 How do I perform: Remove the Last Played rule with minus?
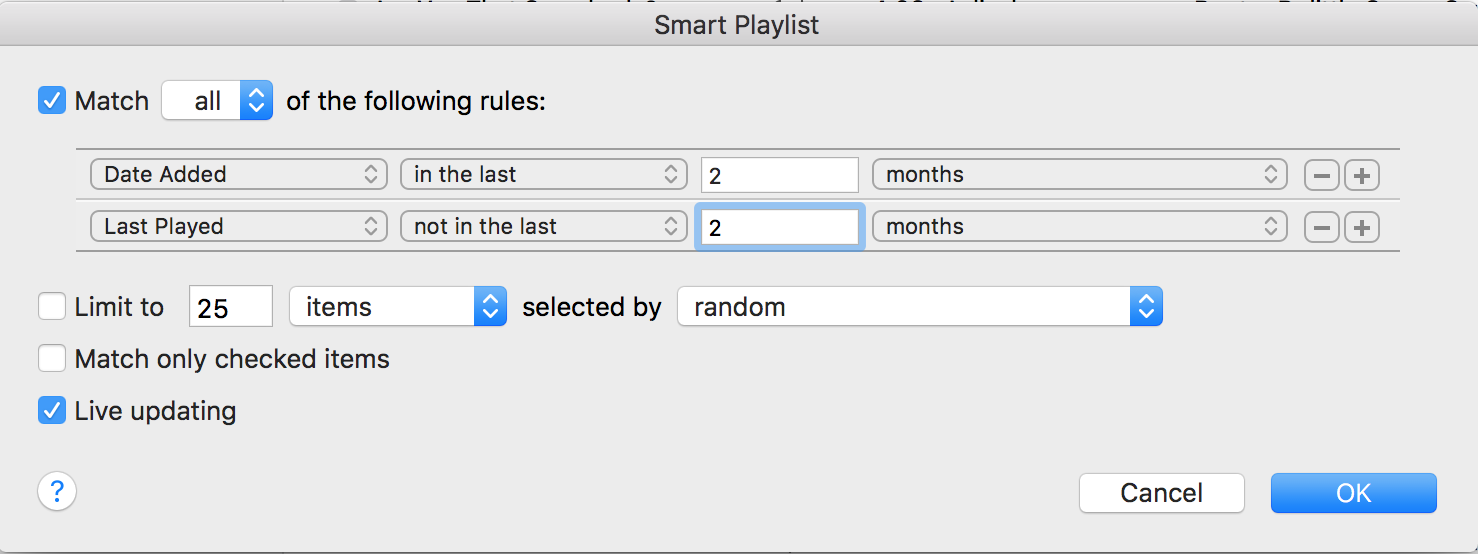(x=1321, y=227)
